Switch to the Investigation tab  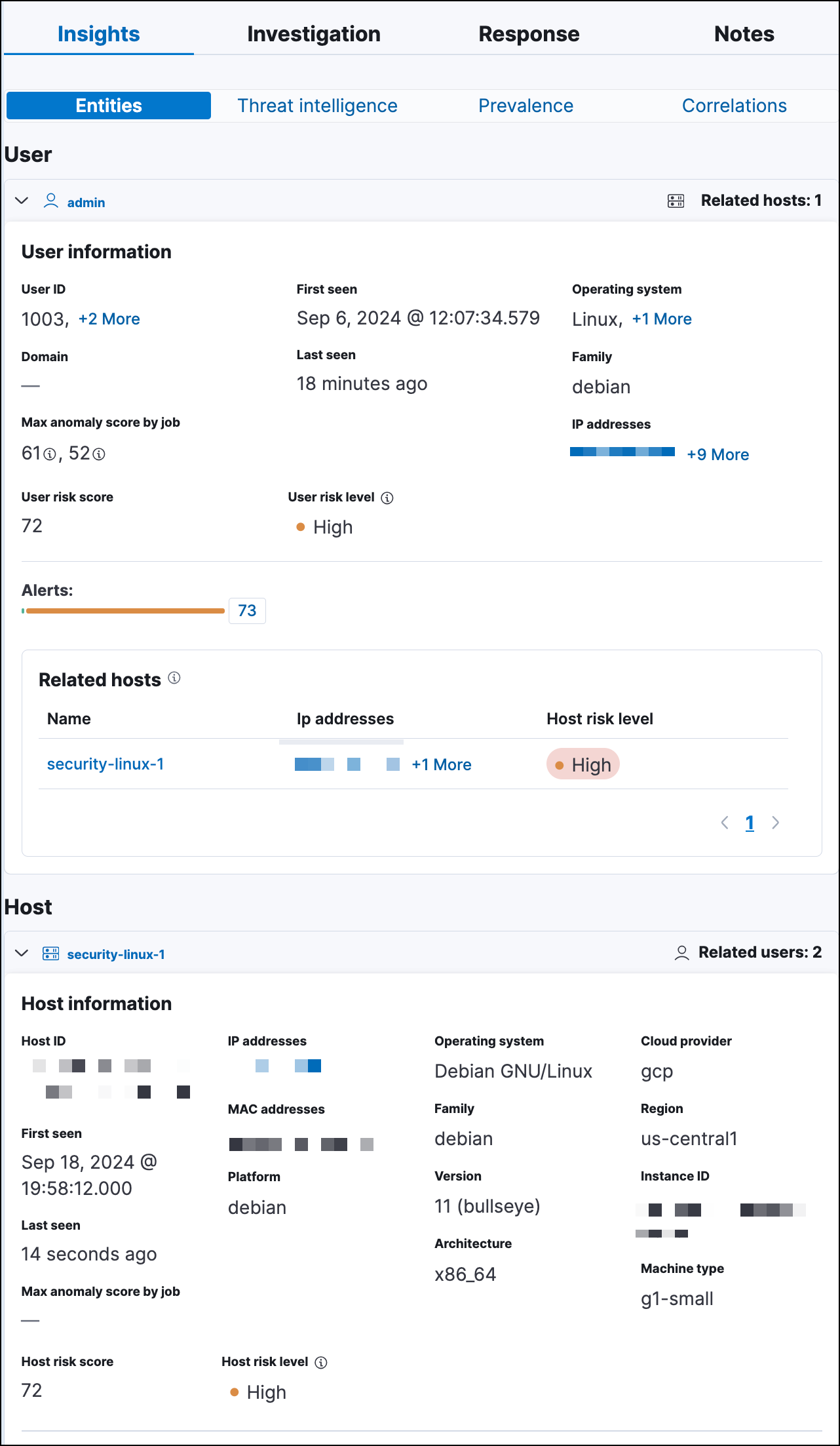(x=313, y=34)
